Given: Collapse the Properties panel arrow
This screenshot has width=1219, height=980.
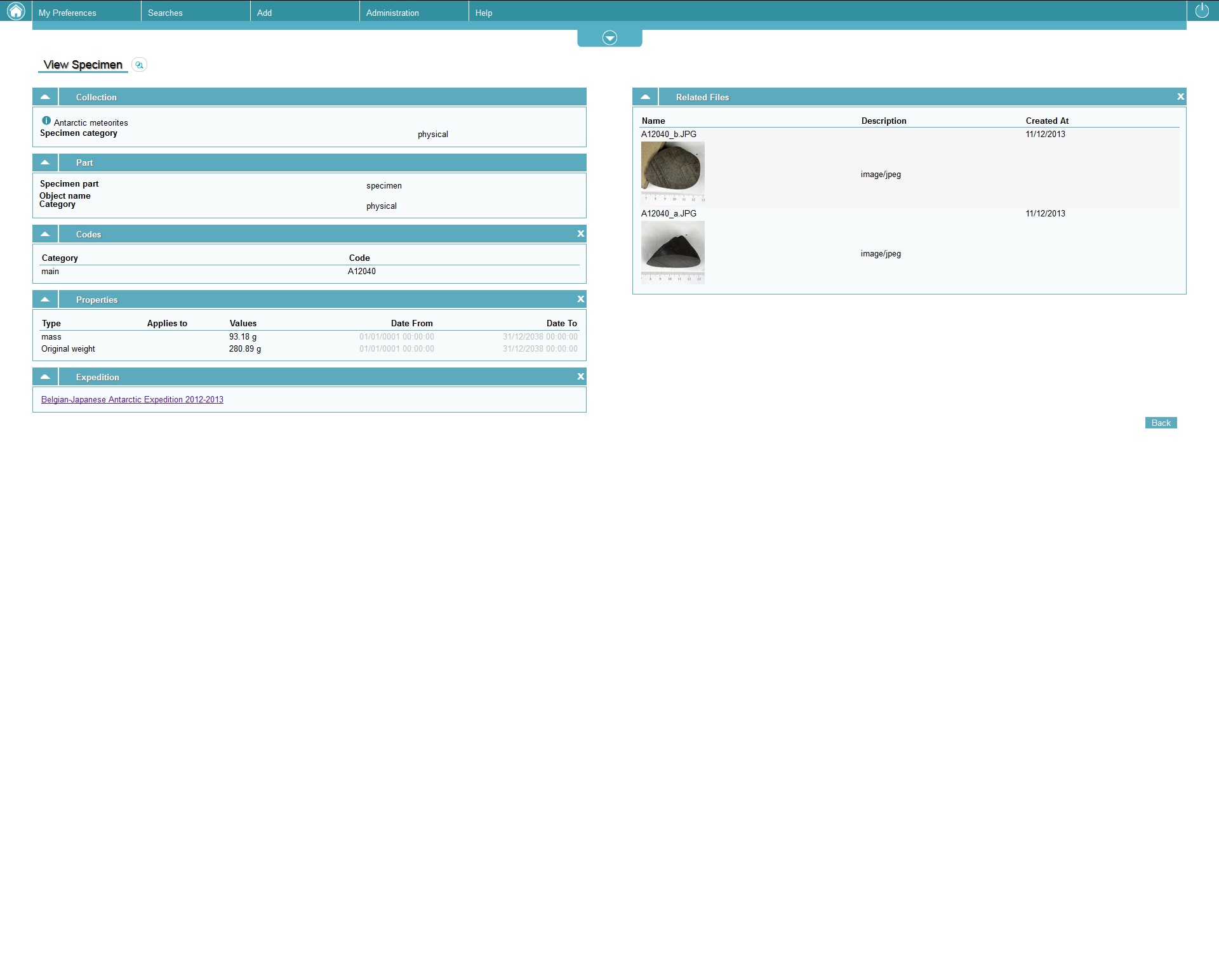Looking at the screenshot, I should (x=45, y=300).
